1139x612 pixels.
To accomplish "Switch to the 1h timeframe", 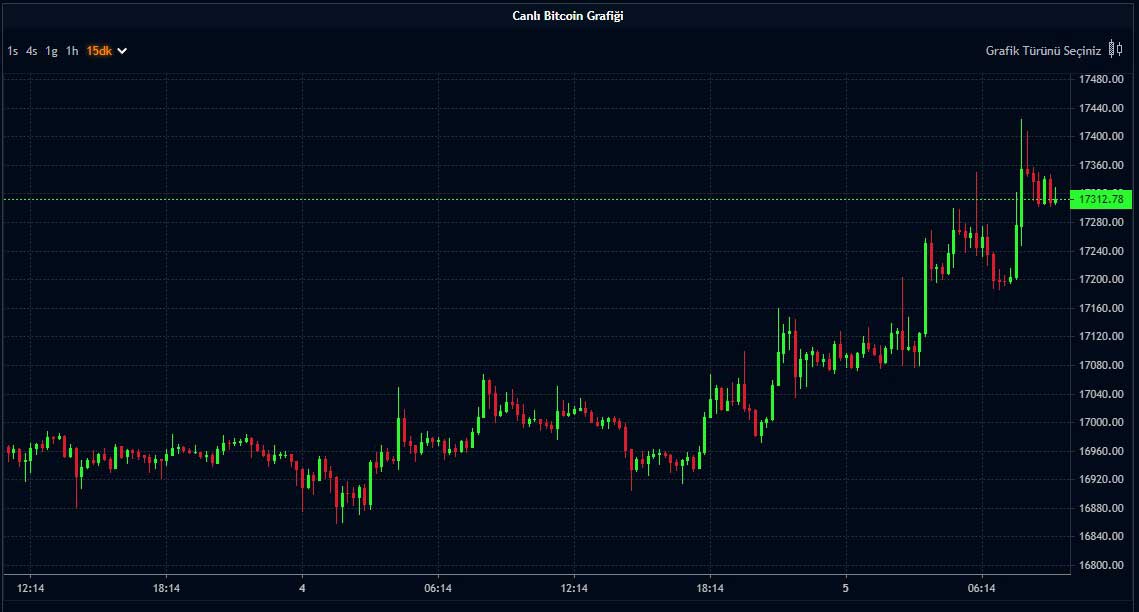I will click(x=72, y=51).
